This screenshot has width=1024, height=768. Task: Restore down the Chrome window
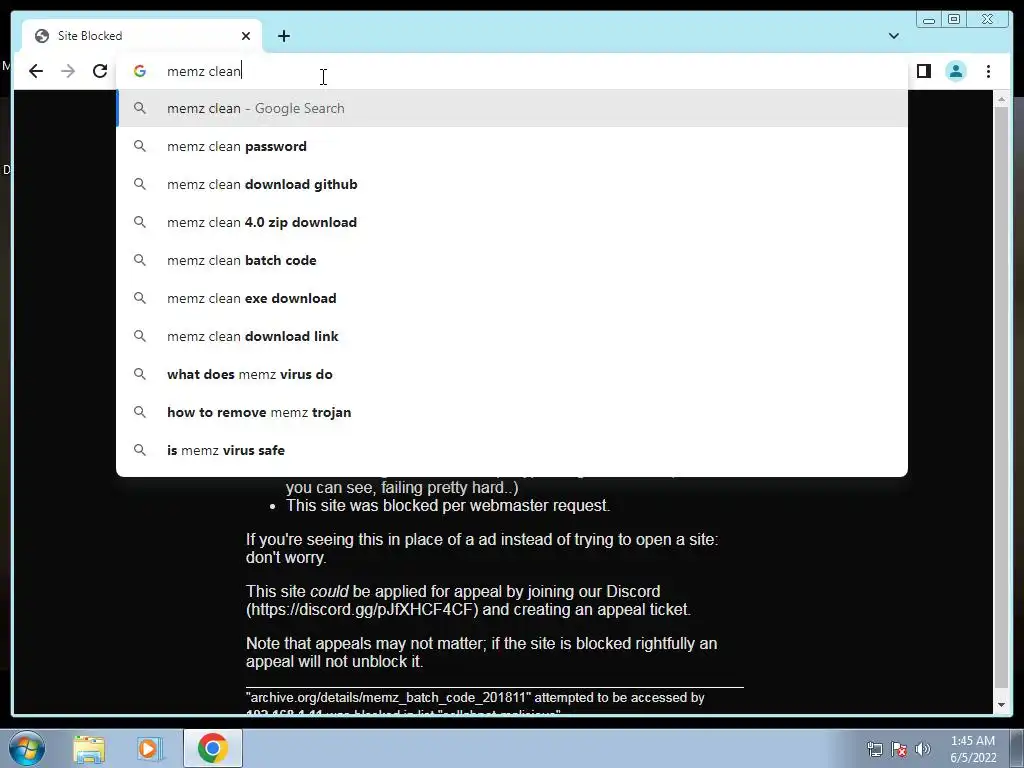coord(954,20)
